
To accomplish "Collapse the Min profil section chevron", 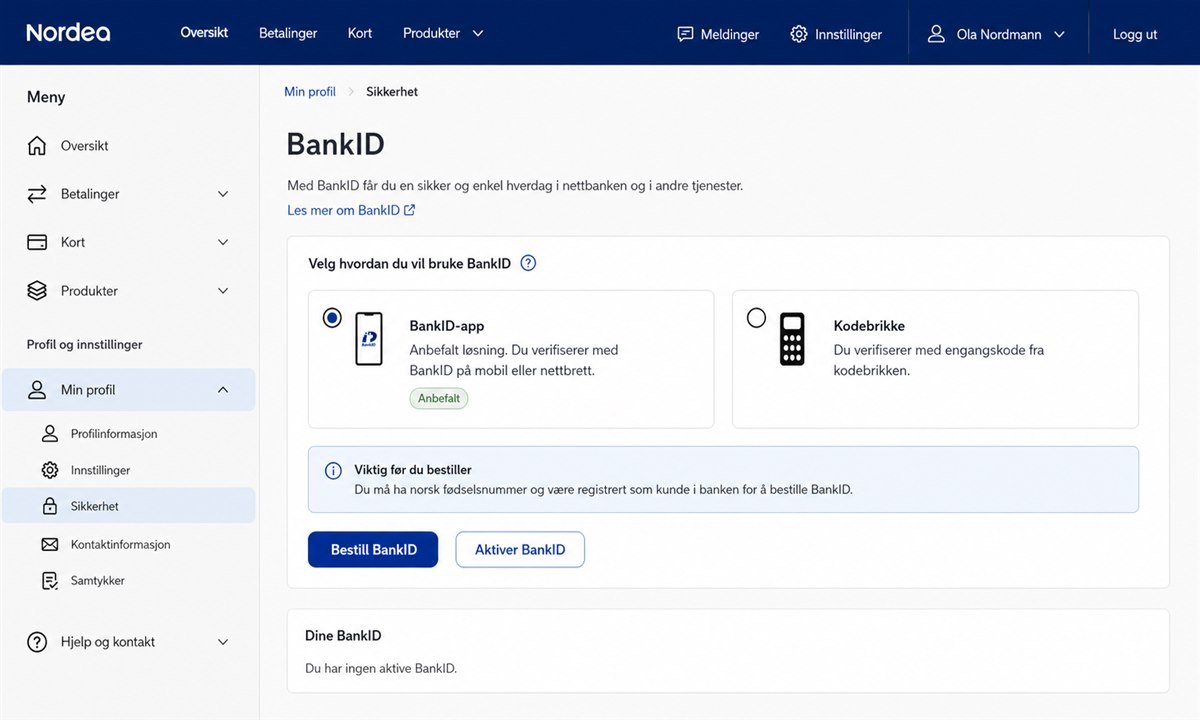I will [x=223, y=390].
